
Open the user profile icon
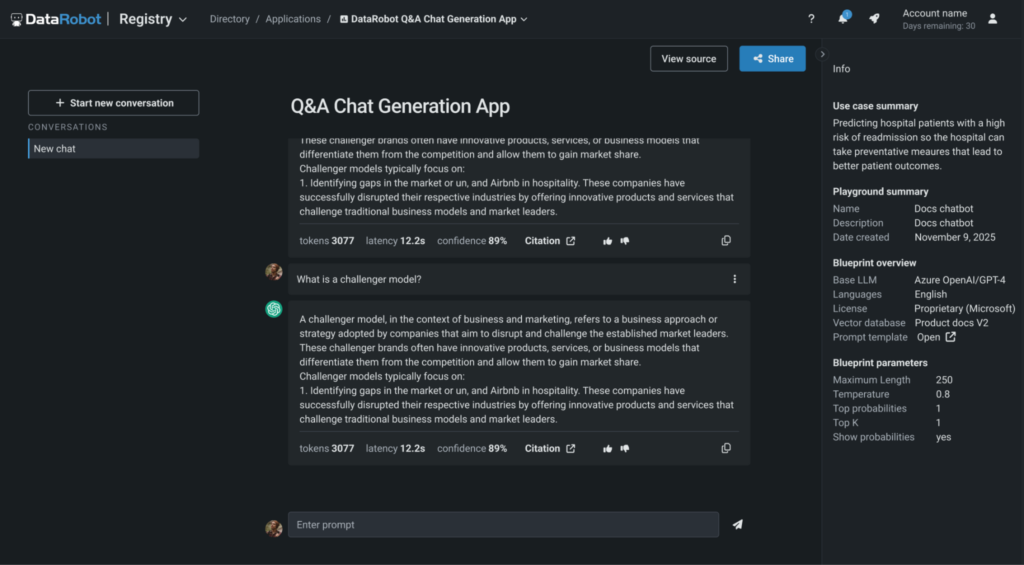click(x=992, y=19)
